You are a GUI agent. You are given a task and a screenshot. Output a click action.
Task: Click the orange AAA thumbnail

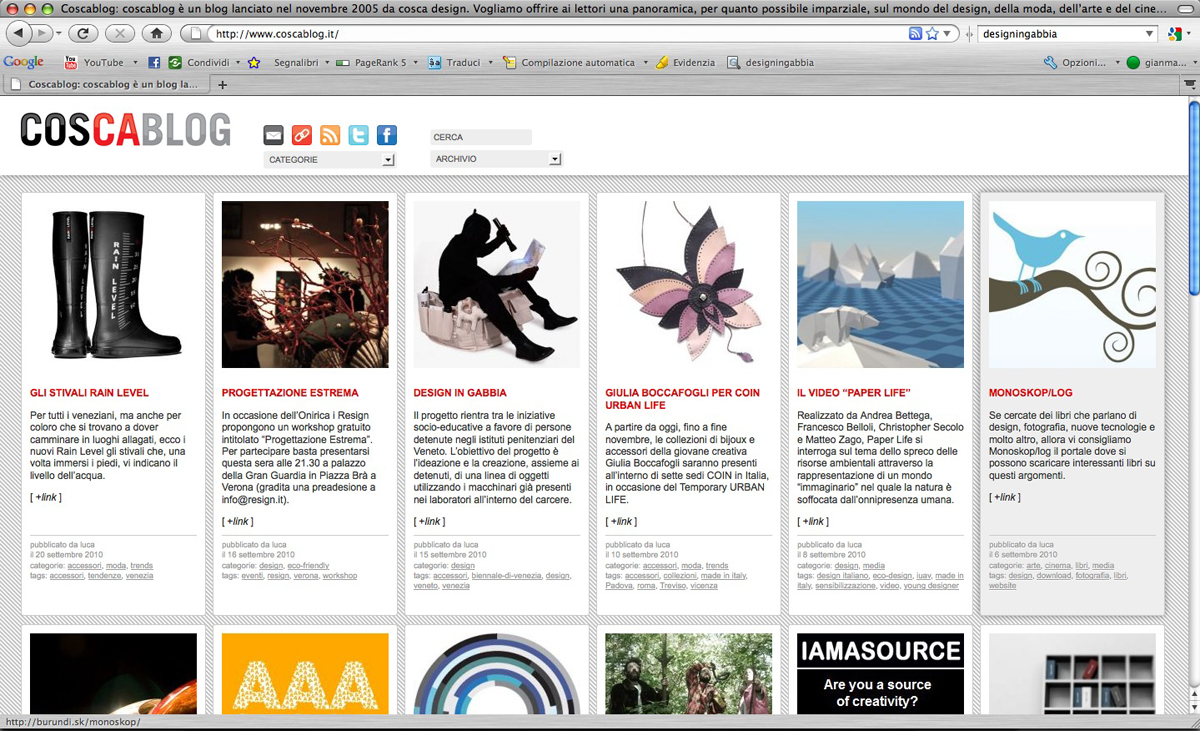(x=305, y=673)
